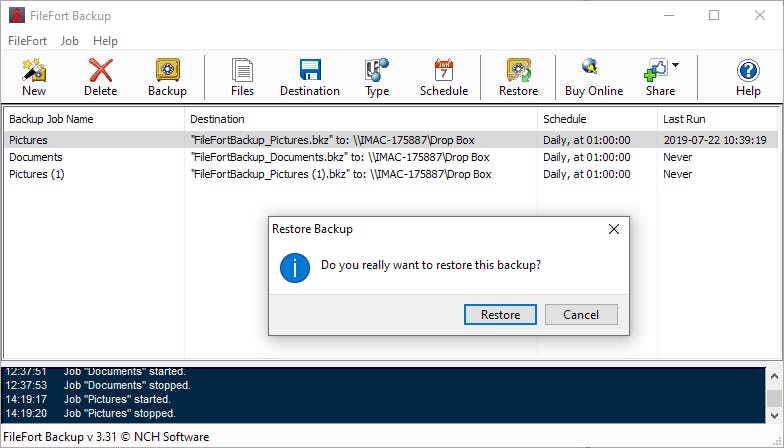Click the FileFortBackup_Pictures (1).bkz destination cell
Image resolution: width=784 pixels, height=448 pixels.
click(x=341, y=174)
